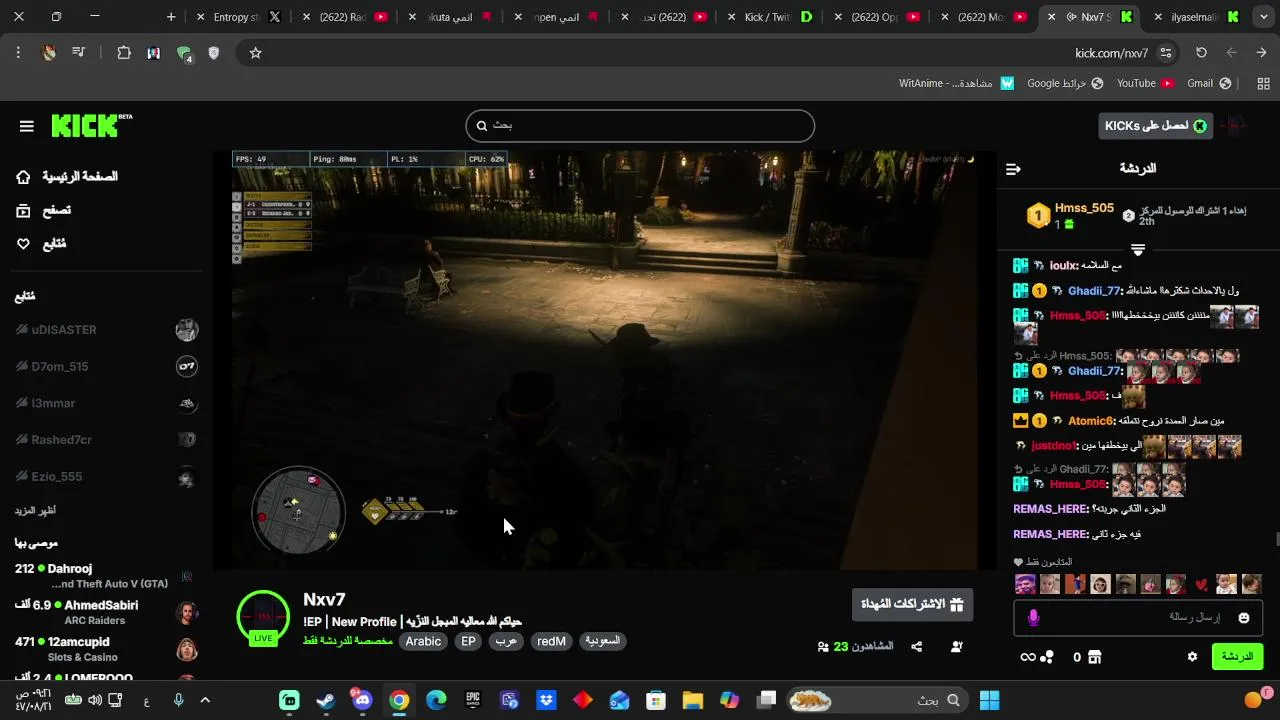
Task: Go to Kick home via logo
Action: (x=90, y=125)
